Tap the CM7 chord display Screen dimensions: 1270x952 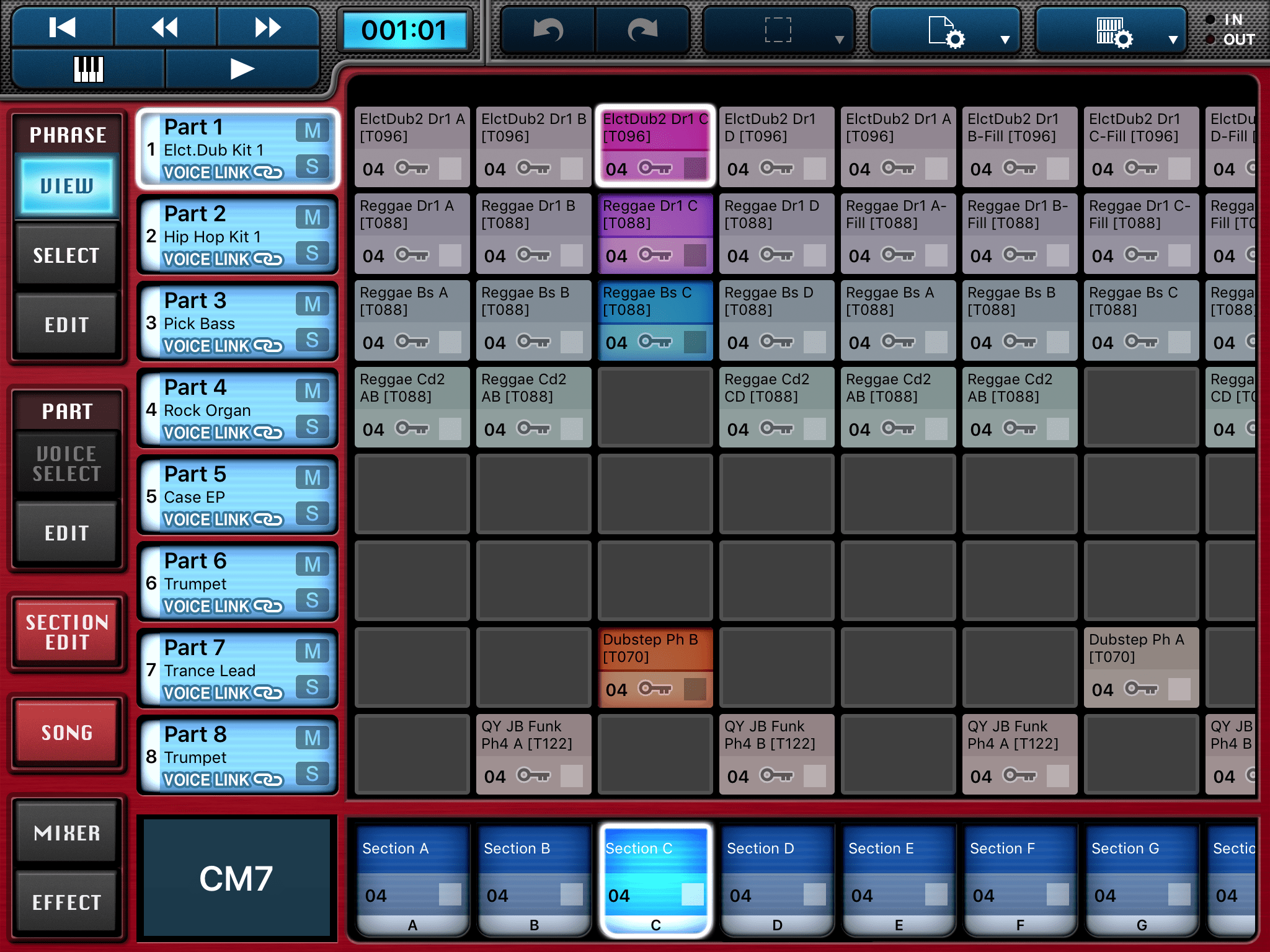coord(236,878)
